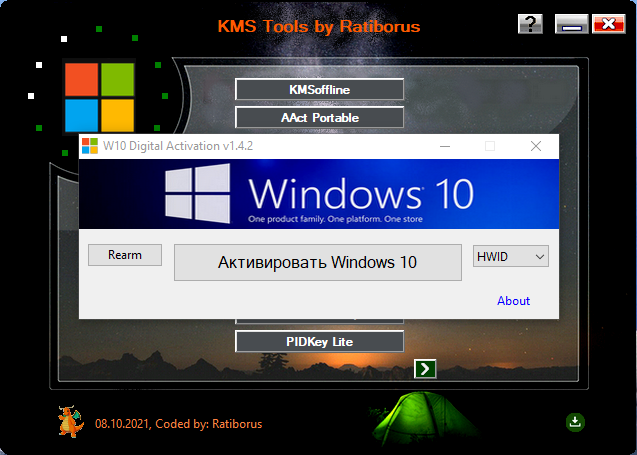The width and height of the screenshot is (637, 455).
Task: Launch KMSoffline from the tools list
Action: coord(319,90)
